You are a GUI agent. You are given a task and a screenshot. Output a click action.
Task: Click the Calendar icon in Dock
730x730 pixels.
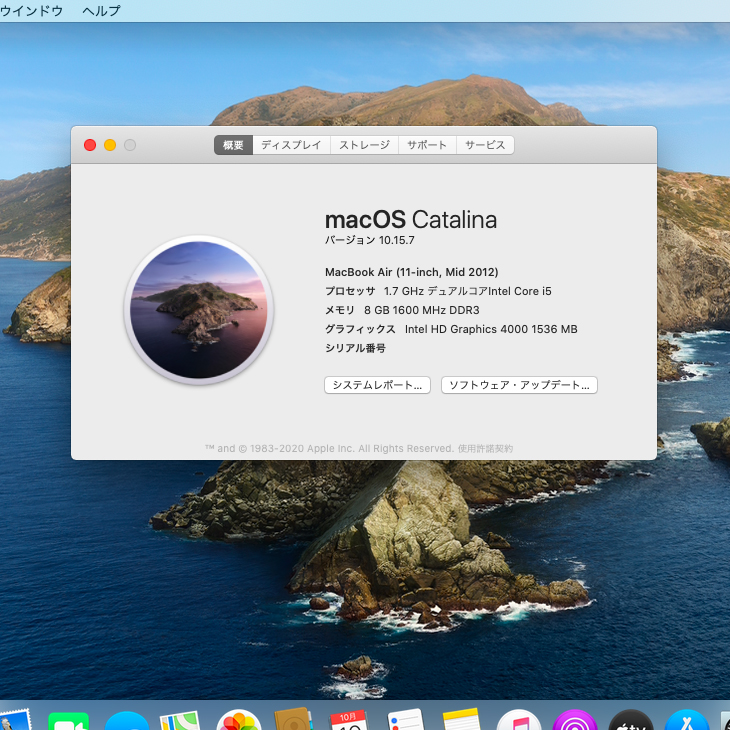tap(350, 722)
